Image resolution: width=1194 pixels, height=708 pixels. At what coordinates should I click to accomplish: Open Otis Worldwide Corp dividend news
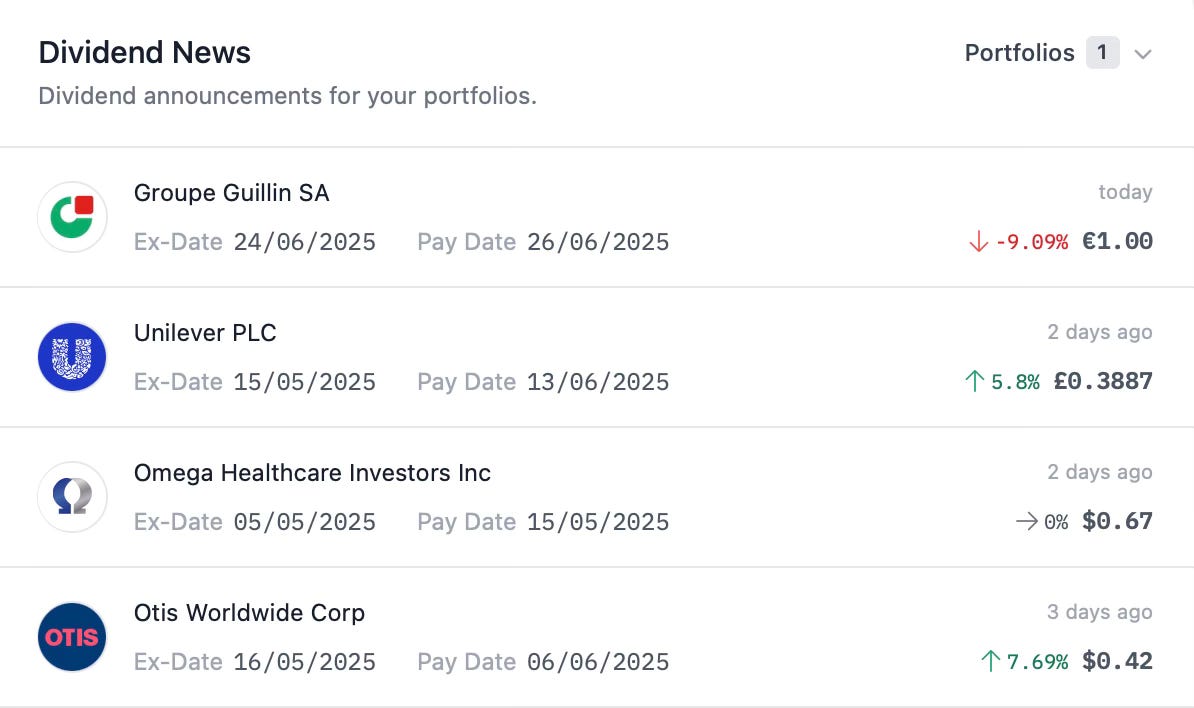597,637
